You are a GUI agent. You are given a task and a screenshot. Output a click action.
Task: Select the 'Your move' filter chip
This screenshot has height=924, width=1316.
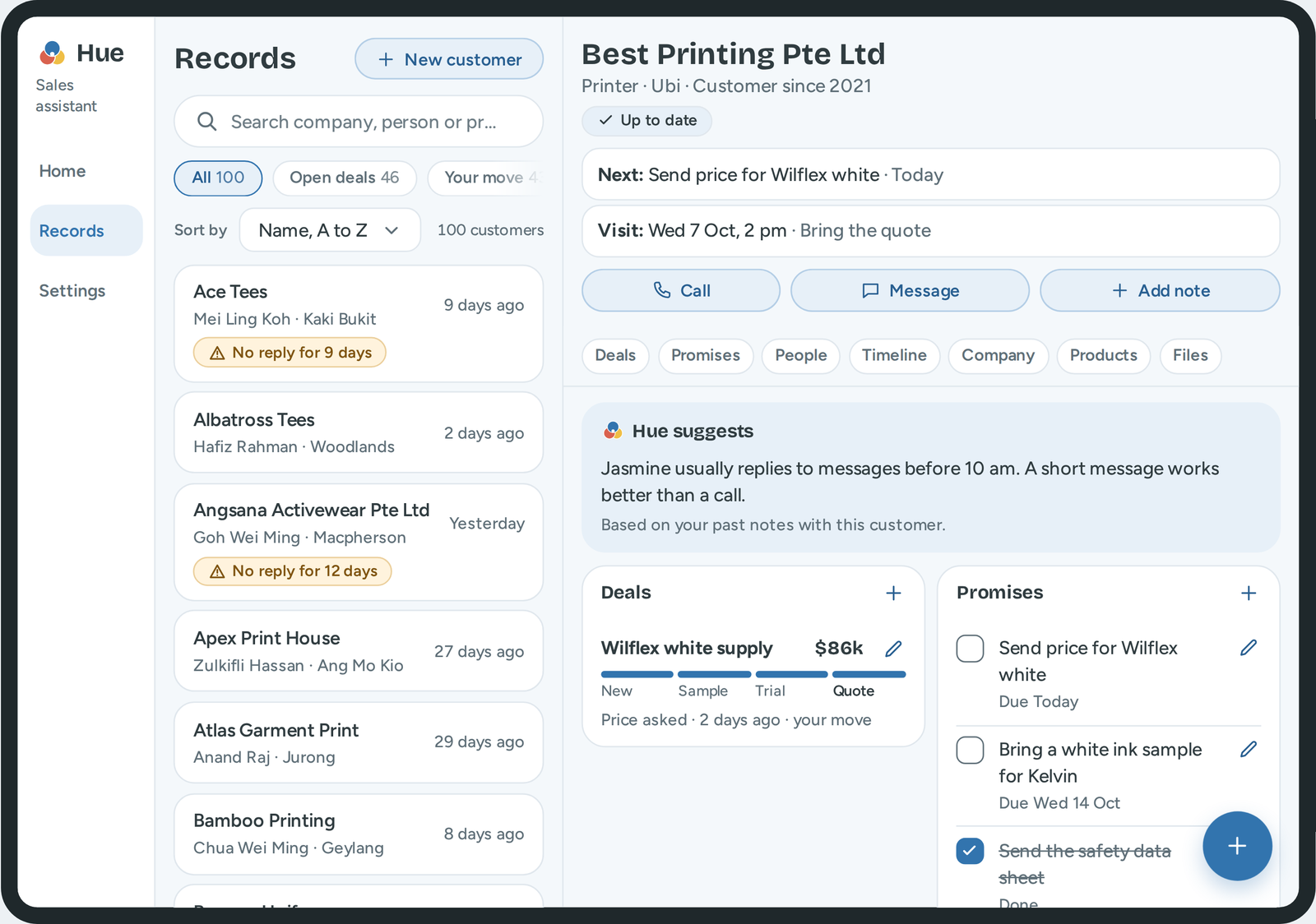point(486,178)
